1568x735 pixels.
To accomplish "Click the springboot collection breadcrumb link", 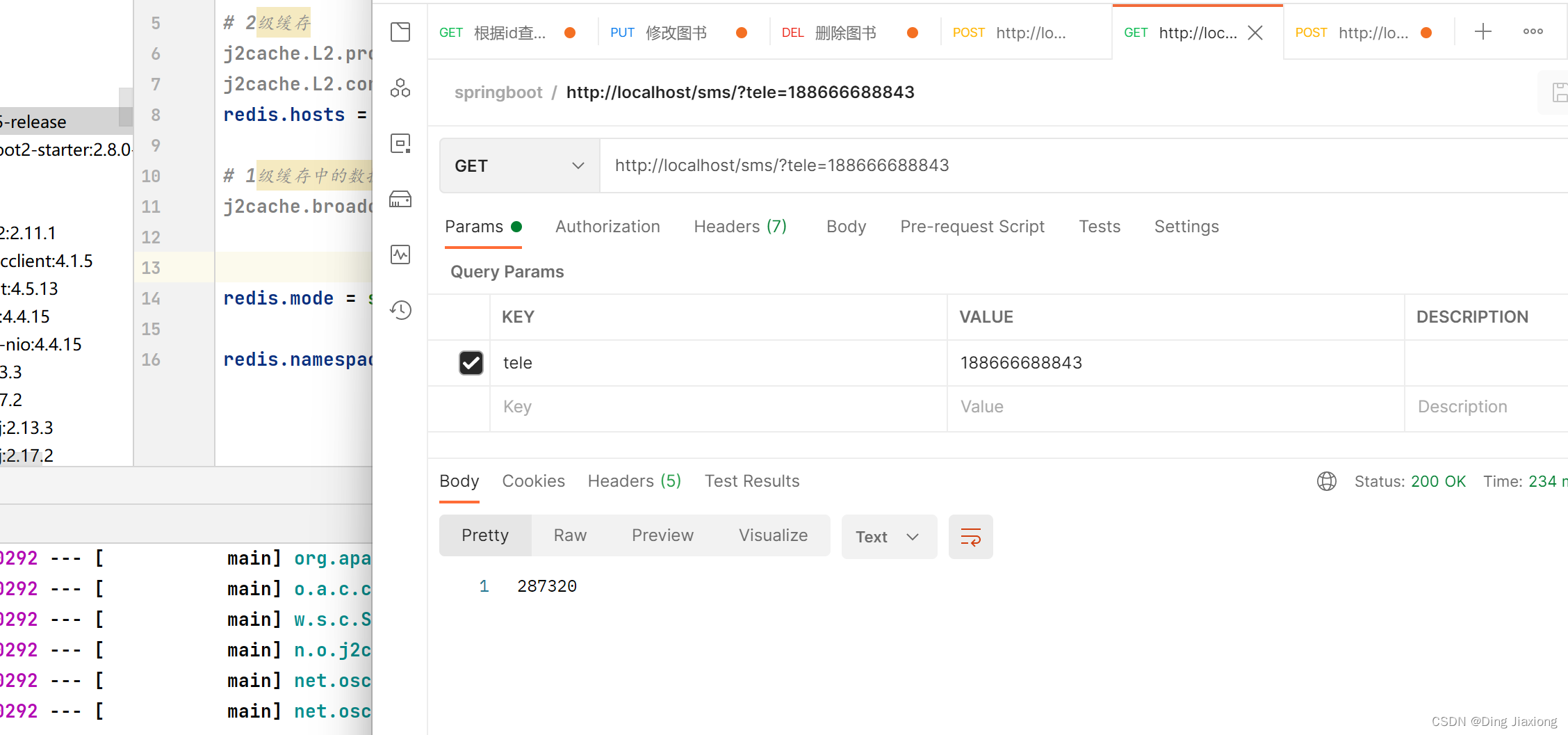I will coord(498,92).
